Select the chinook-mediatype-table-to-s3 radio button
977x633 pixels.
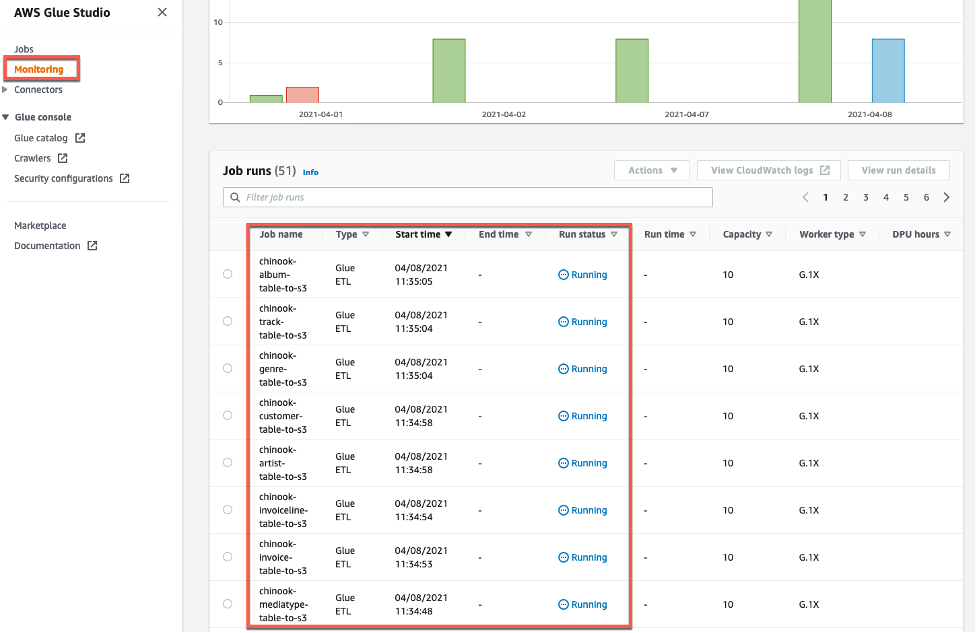[228, 604]
